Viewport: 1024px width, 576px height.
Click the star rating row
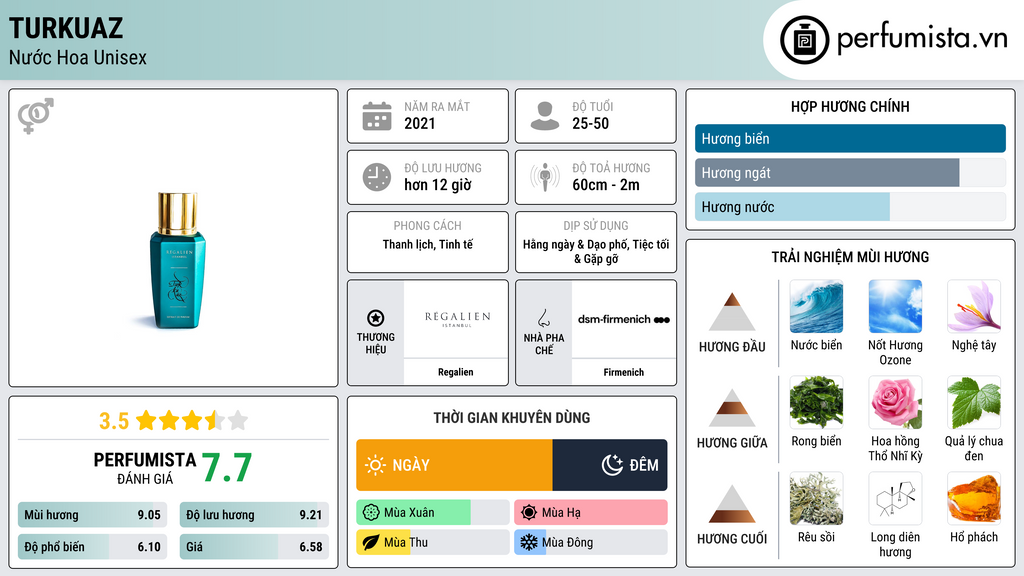pyautogui.click(x=192, y=421)
